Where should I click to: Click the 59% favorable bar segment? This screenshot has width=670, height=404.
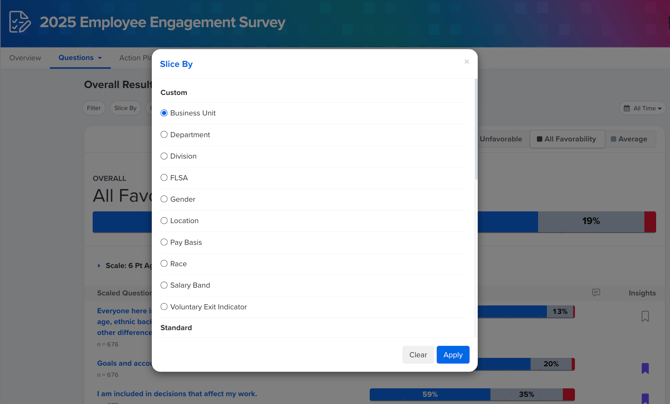pos(430,394)
